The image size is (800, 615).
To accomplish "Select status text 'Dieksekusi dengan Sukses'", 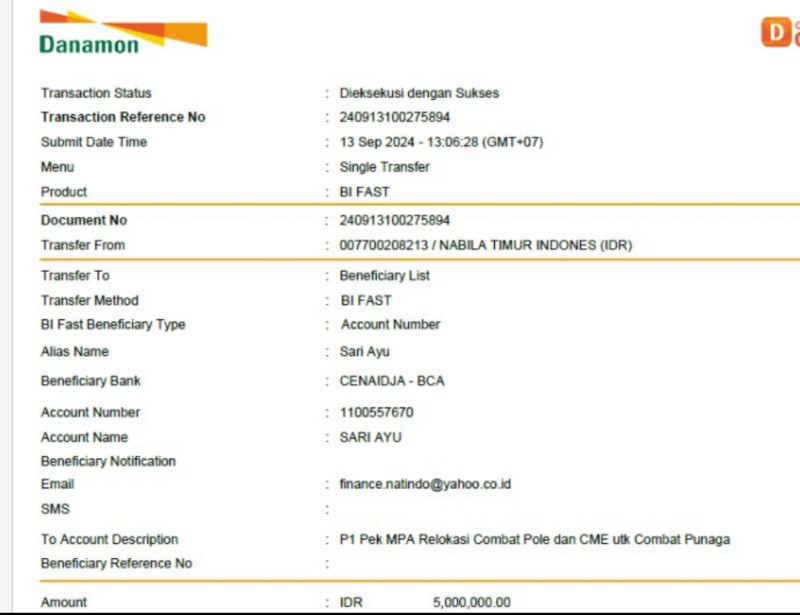I will 419,93.
